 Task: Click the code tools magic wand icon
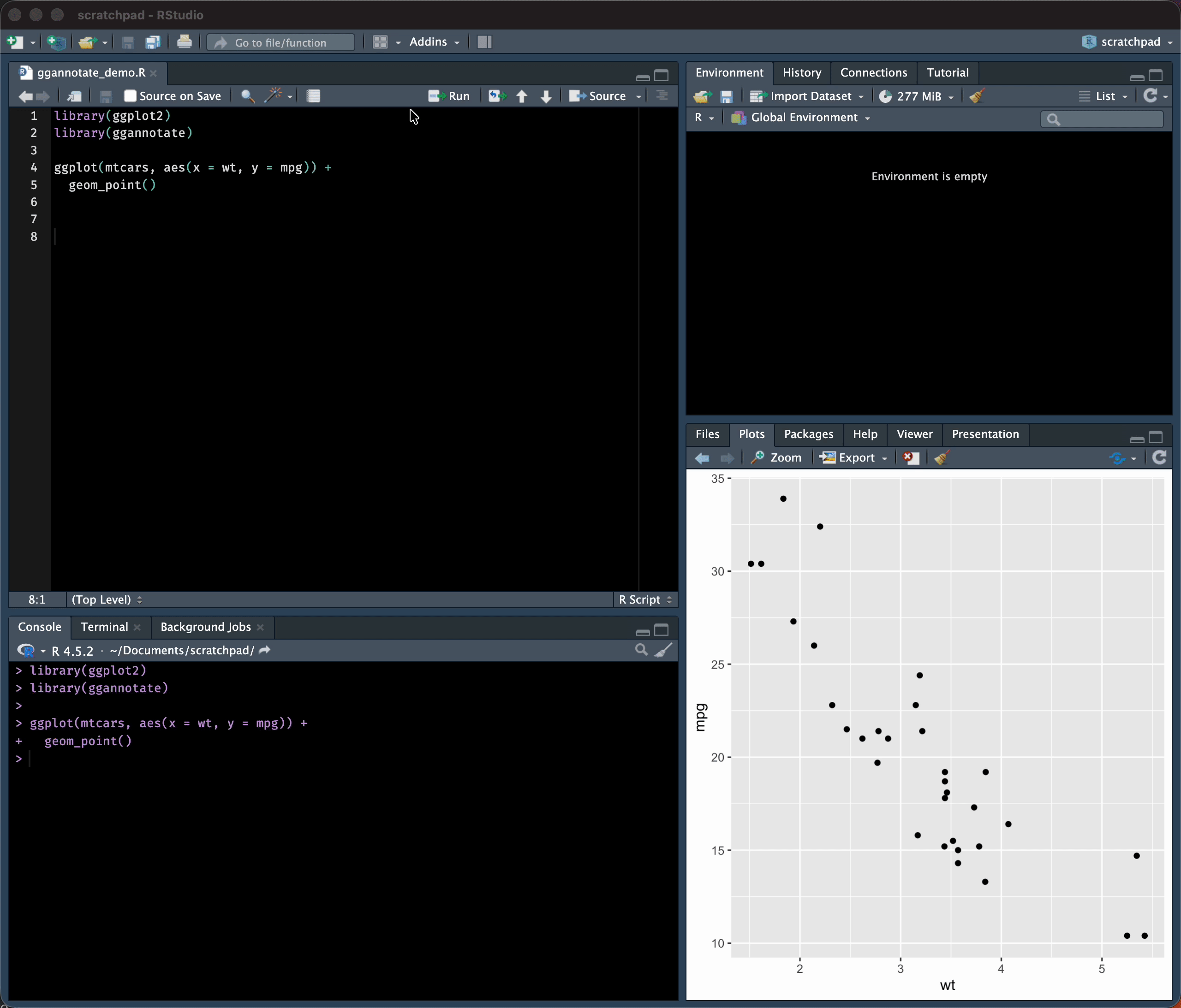[274, 96]
